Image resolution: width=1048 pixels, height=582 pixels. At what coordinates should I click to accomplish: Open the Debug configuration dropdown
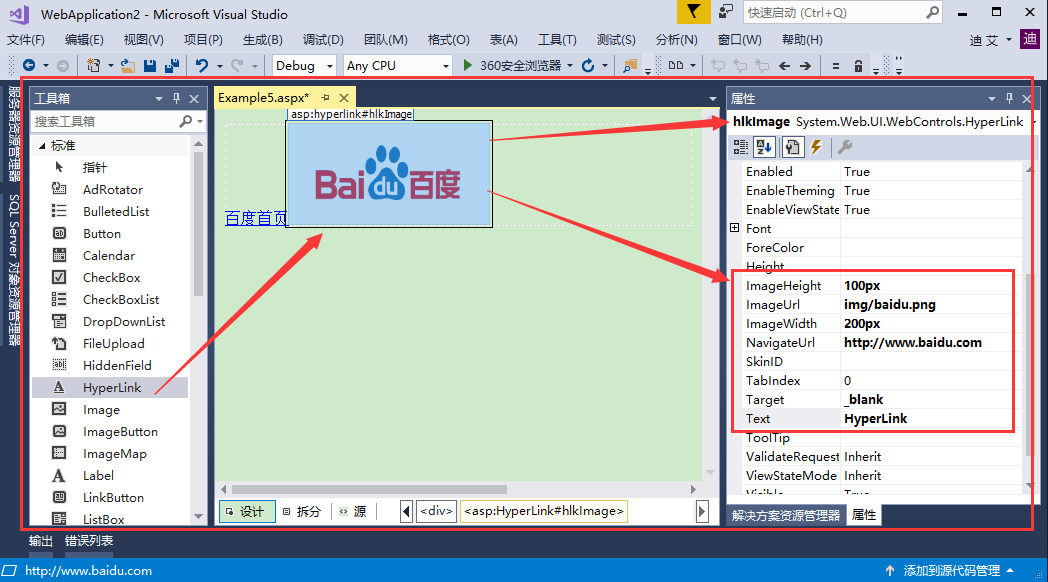(x=330, y=66)
